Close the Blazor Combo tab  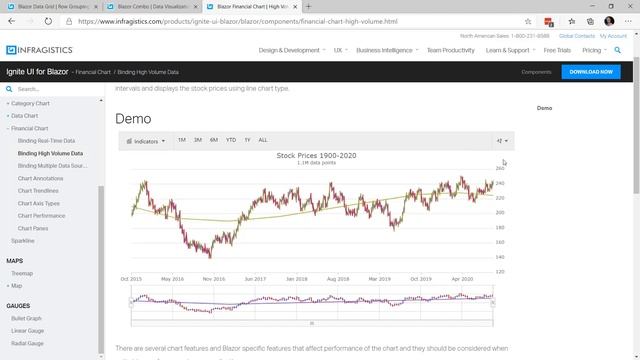coord(196,7)
